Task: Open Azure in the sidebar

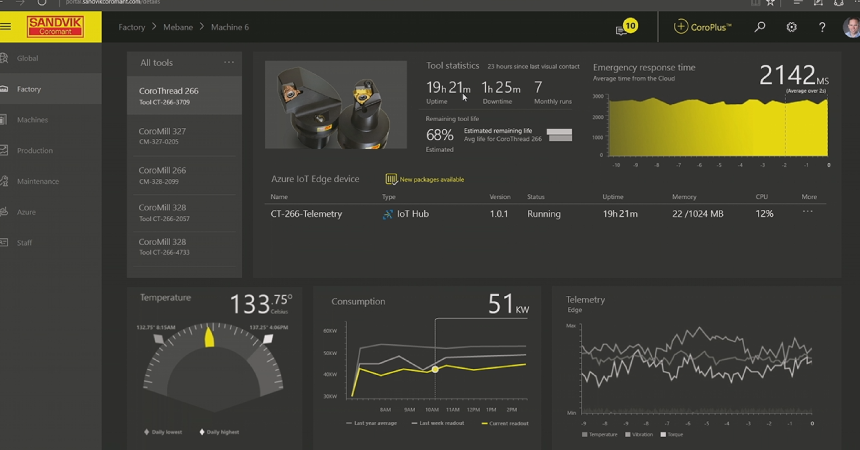Action: (x=26, y=212)
